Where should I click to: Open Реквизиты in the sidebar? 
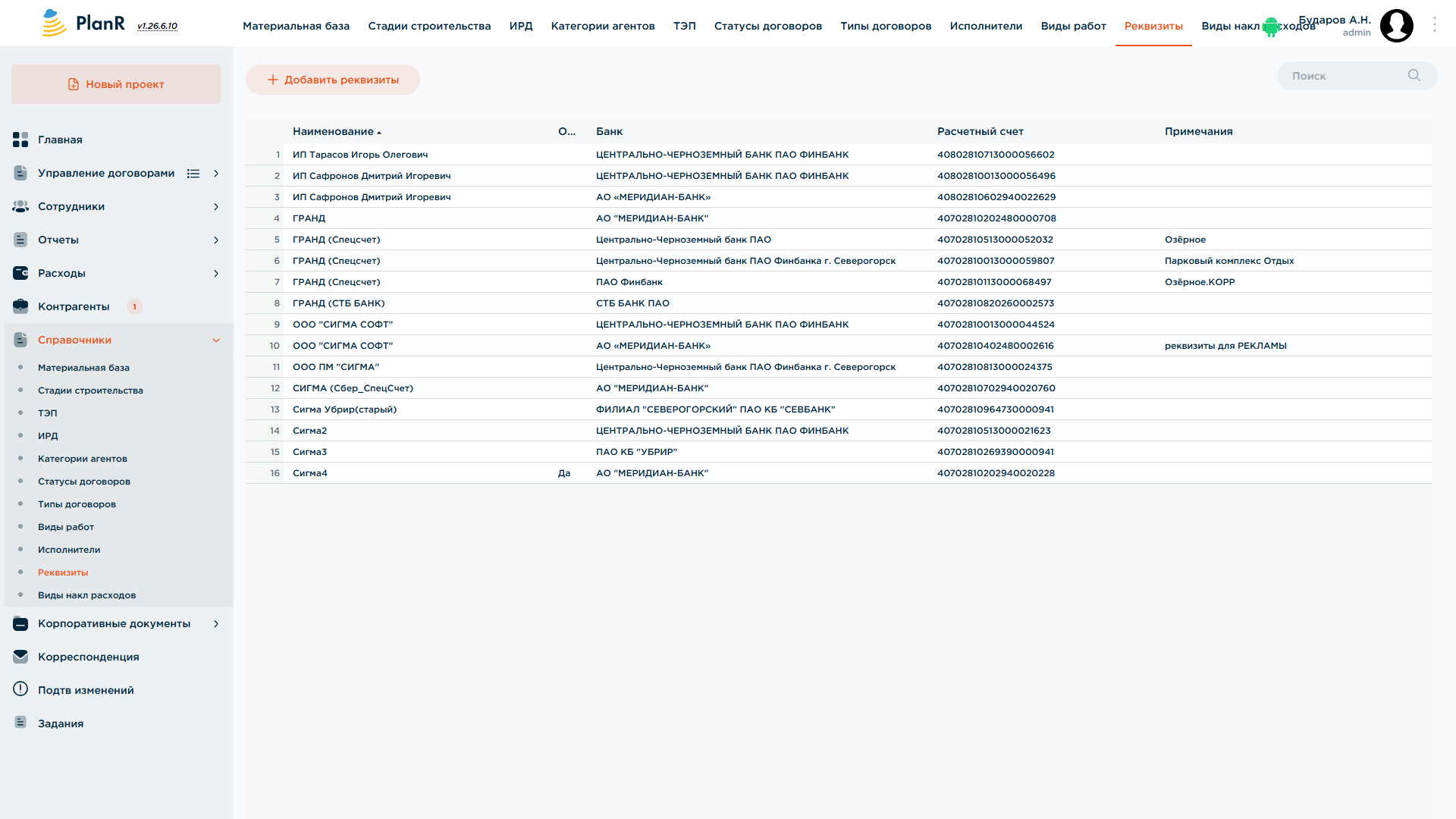63,573
